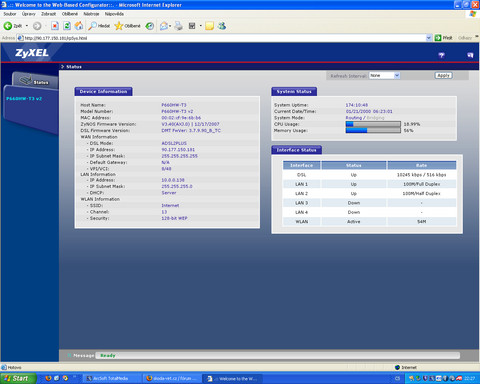This screenshot has height=384, width=480.
Task: Click the third quick launch icon
Action: (65, 378)
